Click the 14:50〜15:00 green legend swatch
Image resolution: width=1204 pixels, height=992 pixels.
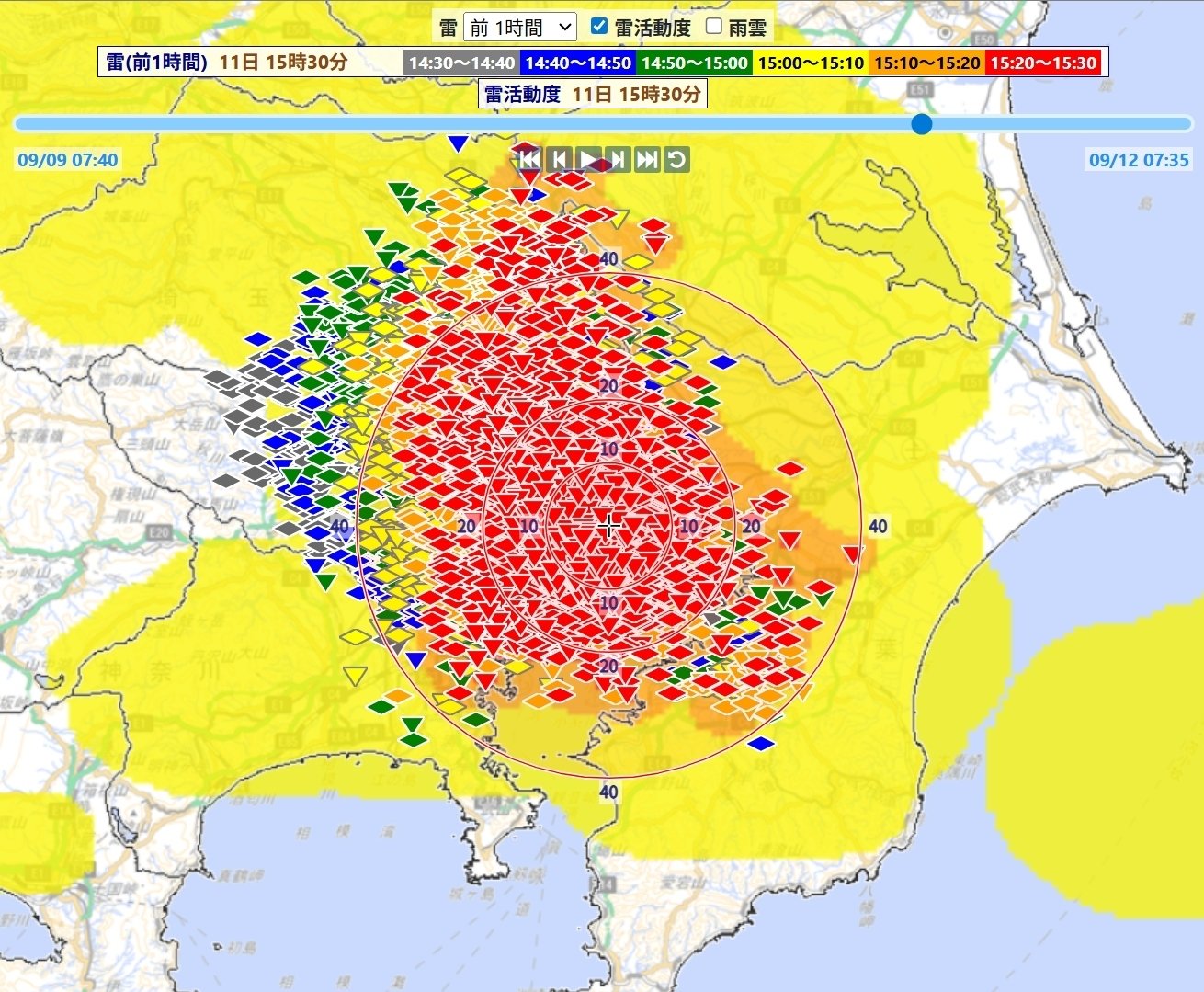click(694, 63)
